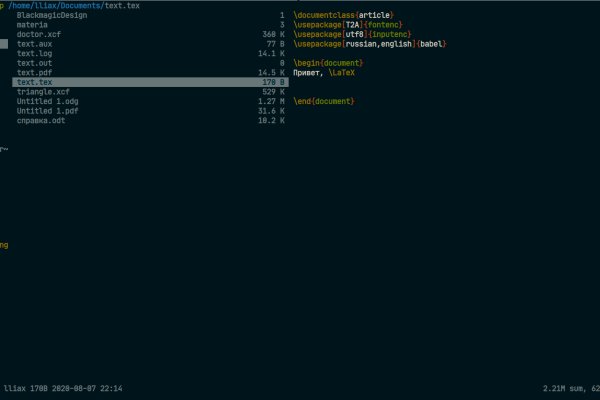Select the empty text.out file
The image size is (600, 400).
click(34, 63)
